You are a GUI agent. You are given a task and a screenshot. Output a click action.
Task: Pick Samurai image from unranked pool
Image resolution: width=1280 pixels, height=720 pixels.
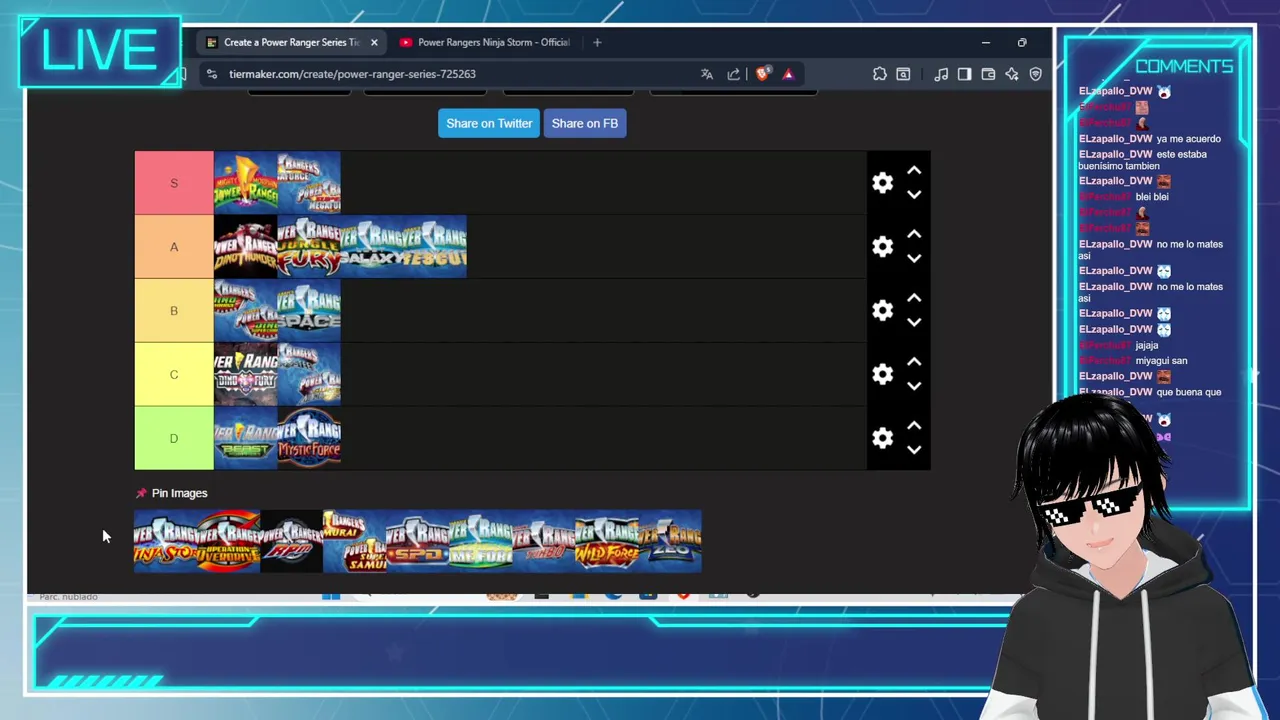354,541
